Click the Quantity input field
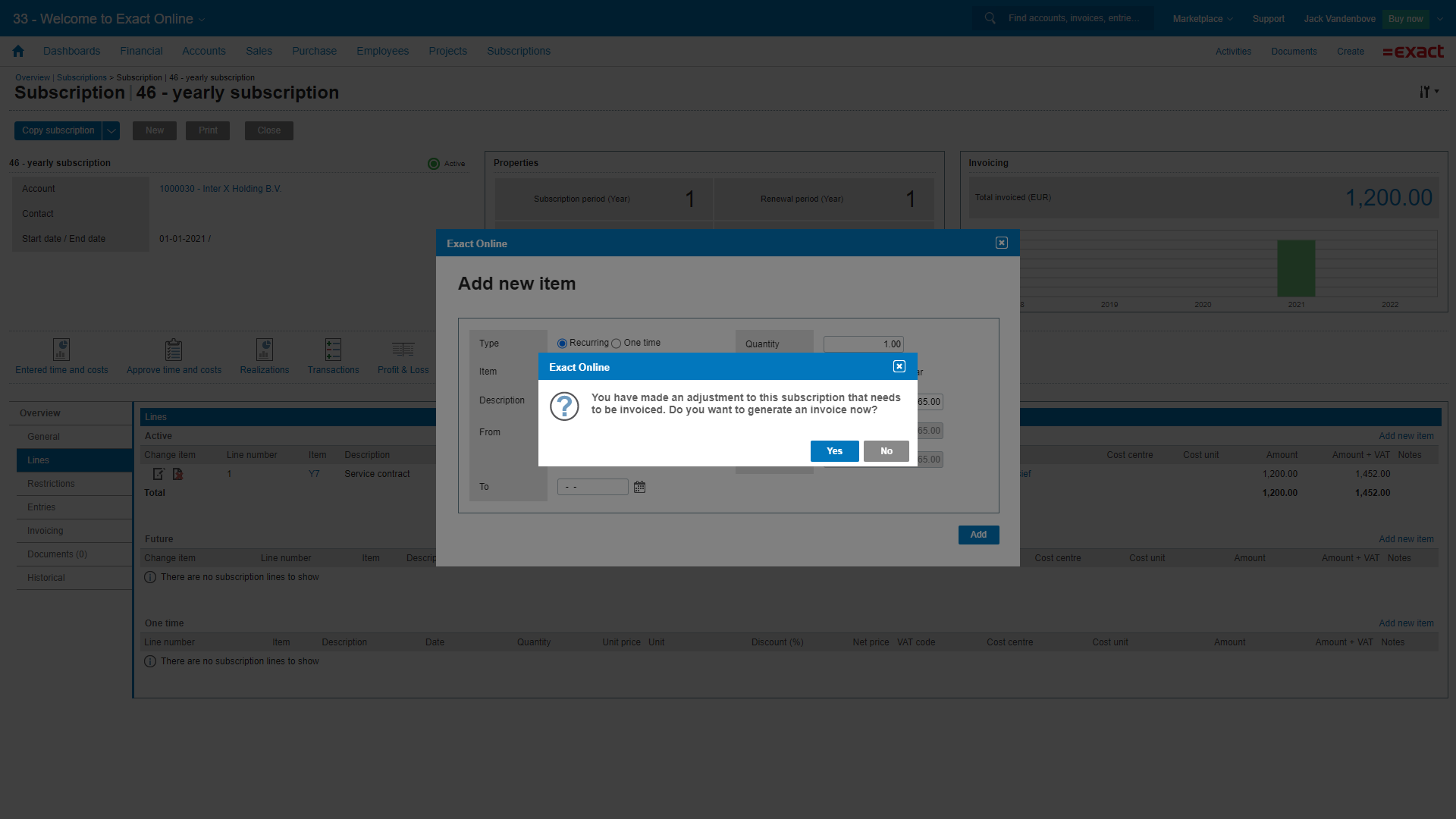The height and width of the screenshot is (819, 1456). [863, 344]
